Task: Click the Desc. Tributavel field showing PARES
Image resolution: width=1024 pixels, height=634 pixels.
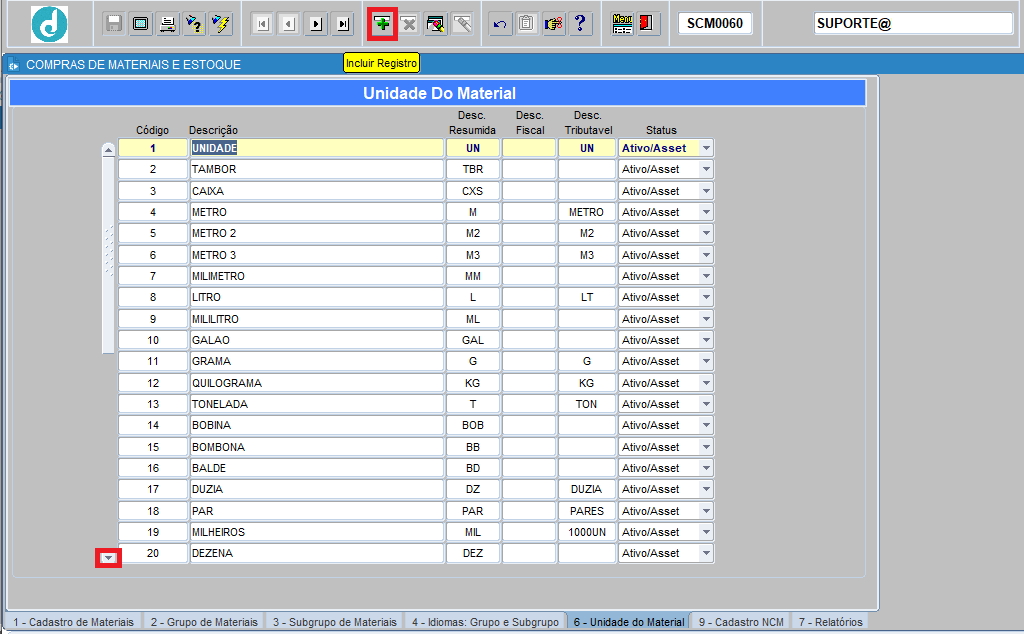Action: coord(586,511)
